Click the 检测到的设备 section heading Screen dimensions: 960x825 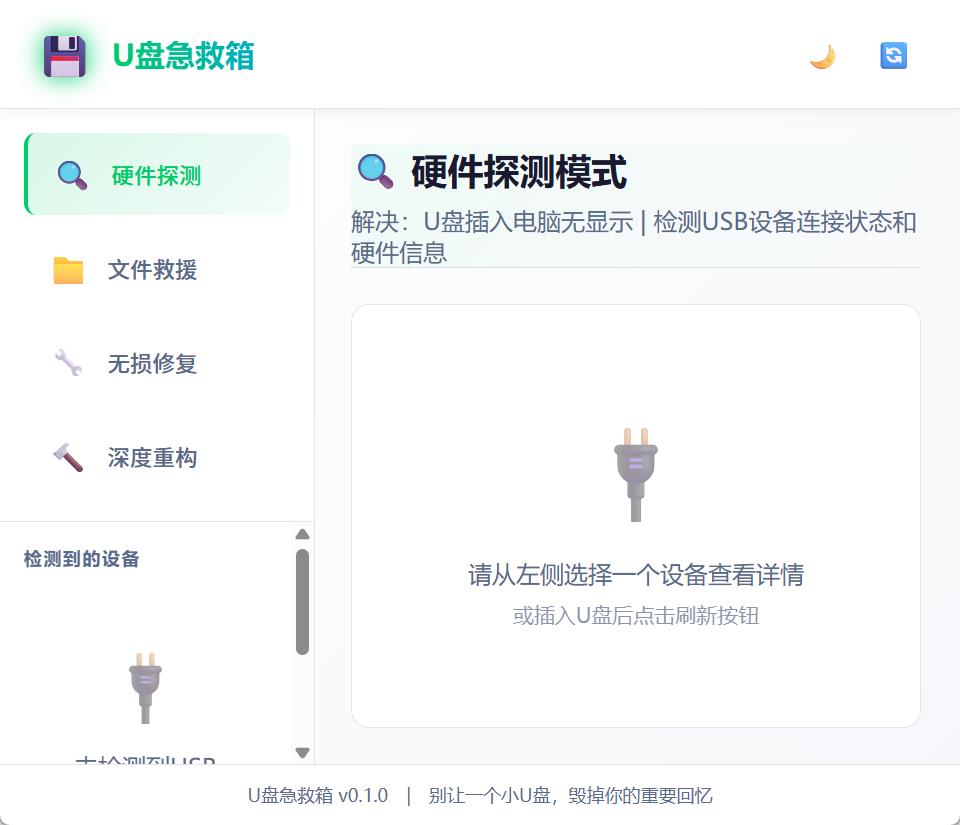(x=81, y=559)
